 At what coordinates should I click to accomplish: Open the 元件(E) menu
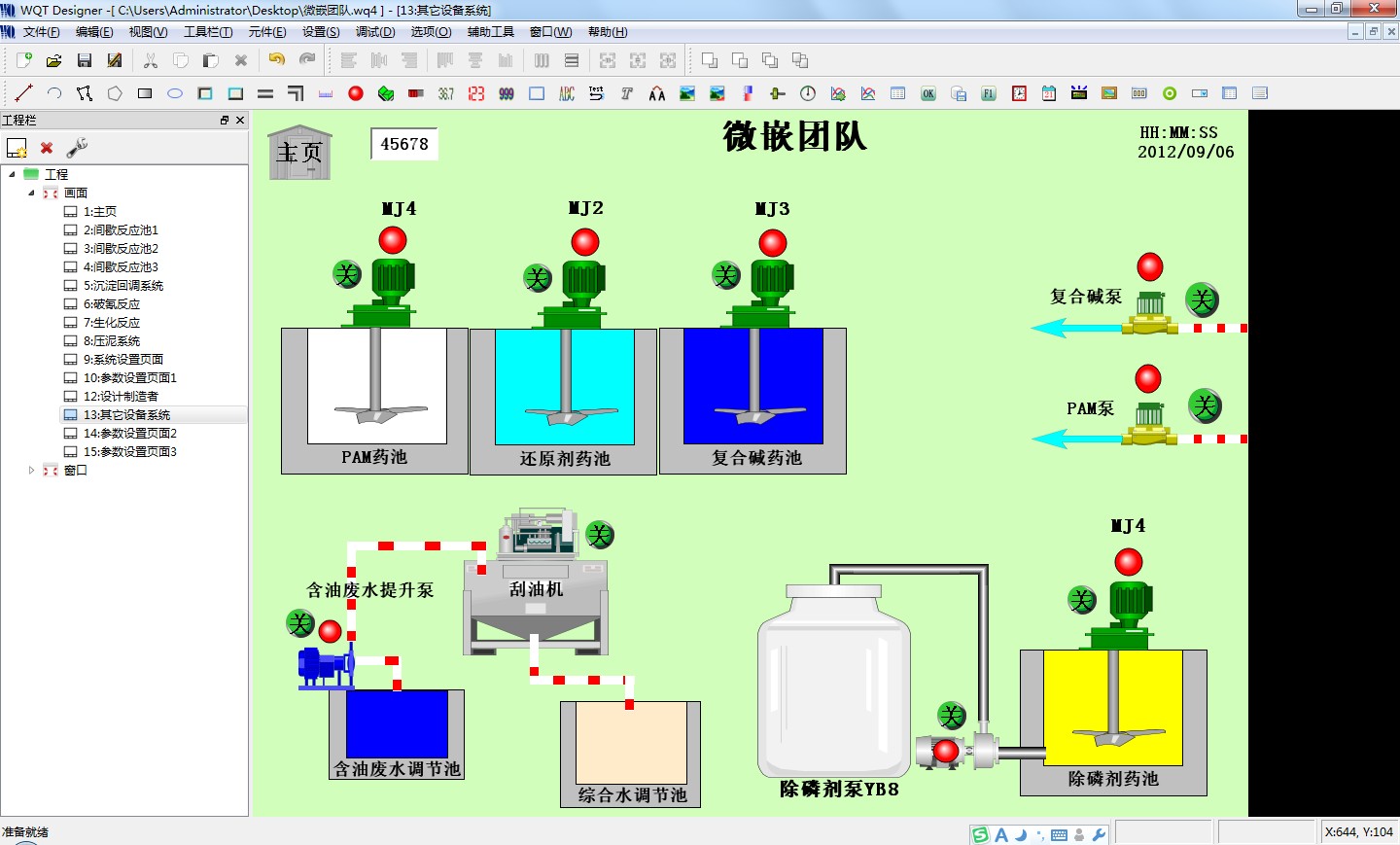click(x=267, y=32)
